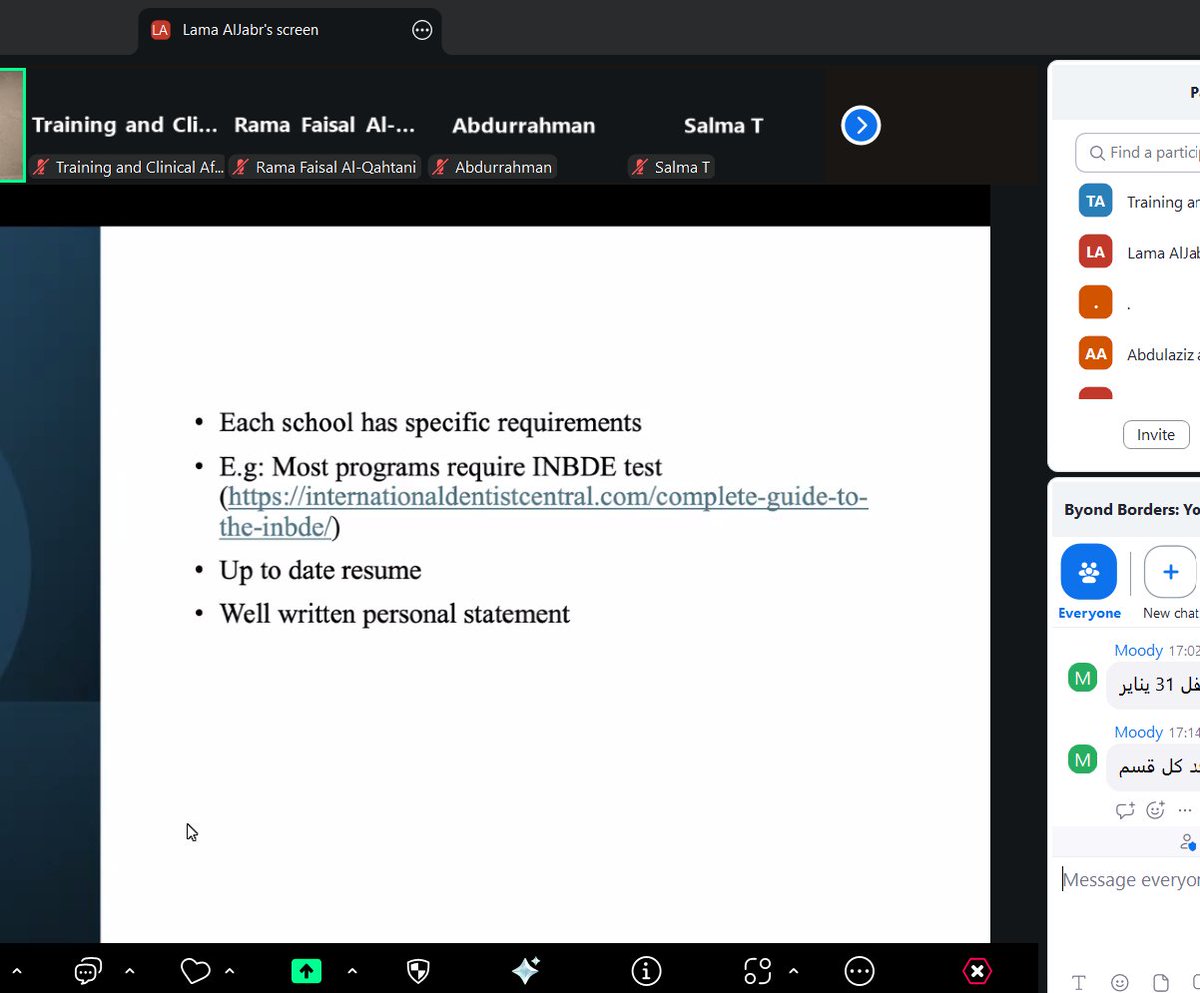The height and width of the screenshot is (993, 1200).
Task: Select Abdurrahman video tile
Action: coord(524,125)
